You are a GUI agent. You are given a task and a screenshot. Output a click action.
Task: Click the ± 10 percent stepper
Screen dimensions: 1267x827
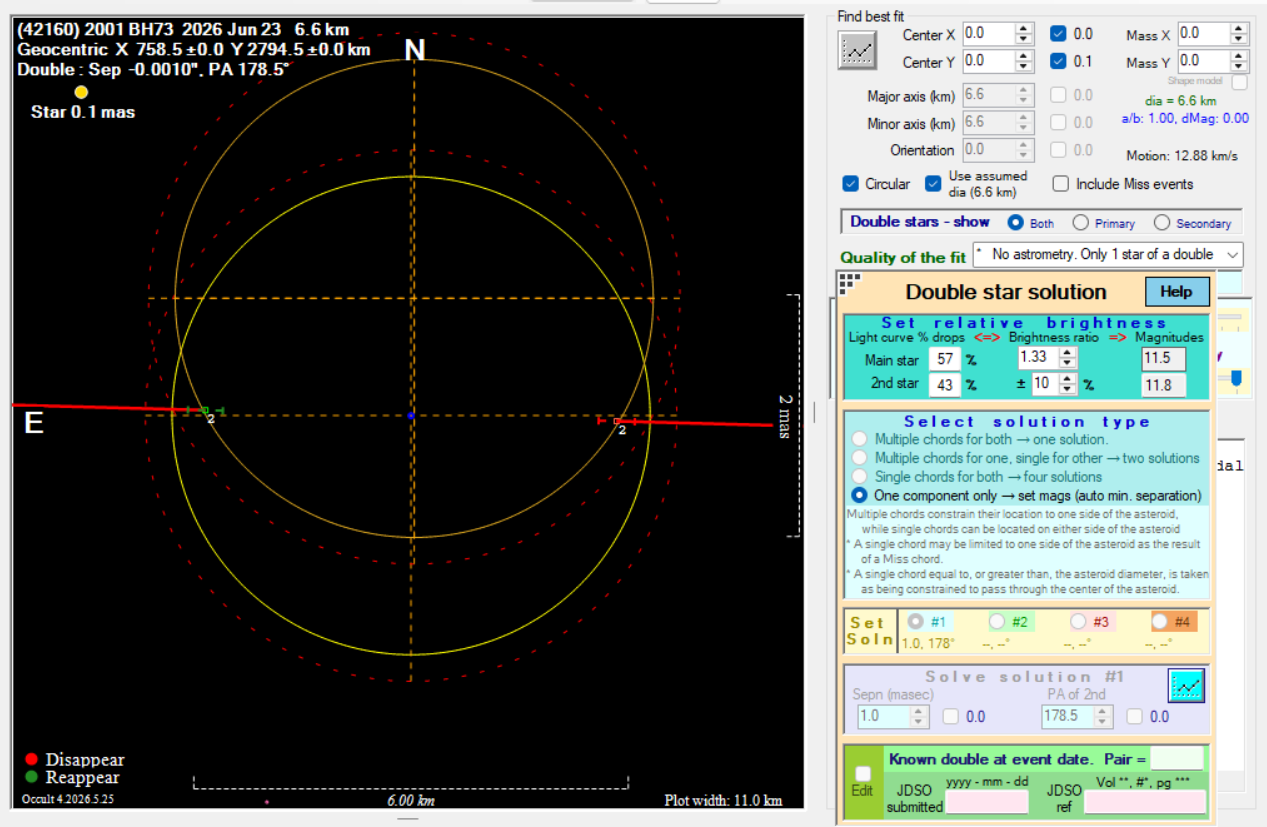(x=1067, y=384)
